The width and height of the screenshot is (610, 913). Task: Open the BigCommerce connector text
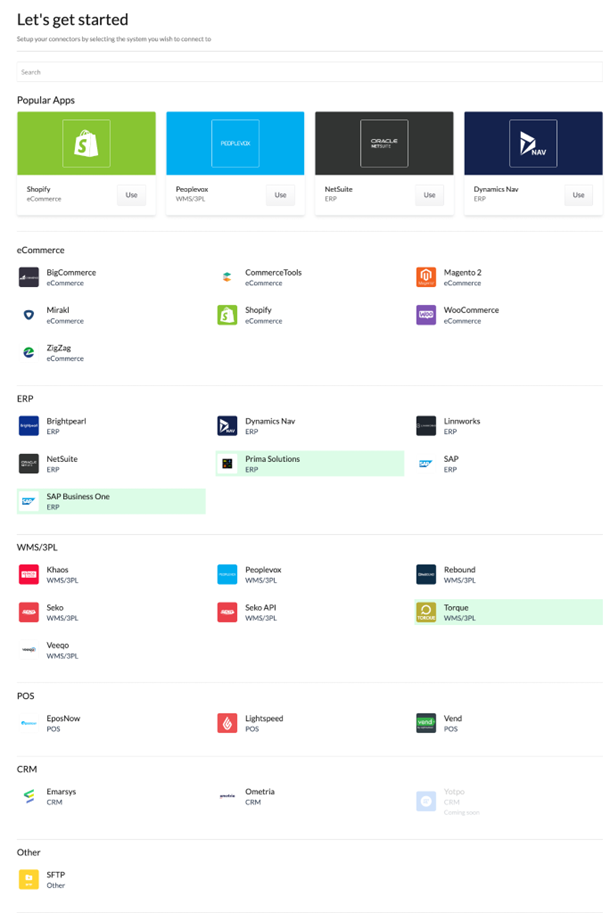tap(71, 273)
